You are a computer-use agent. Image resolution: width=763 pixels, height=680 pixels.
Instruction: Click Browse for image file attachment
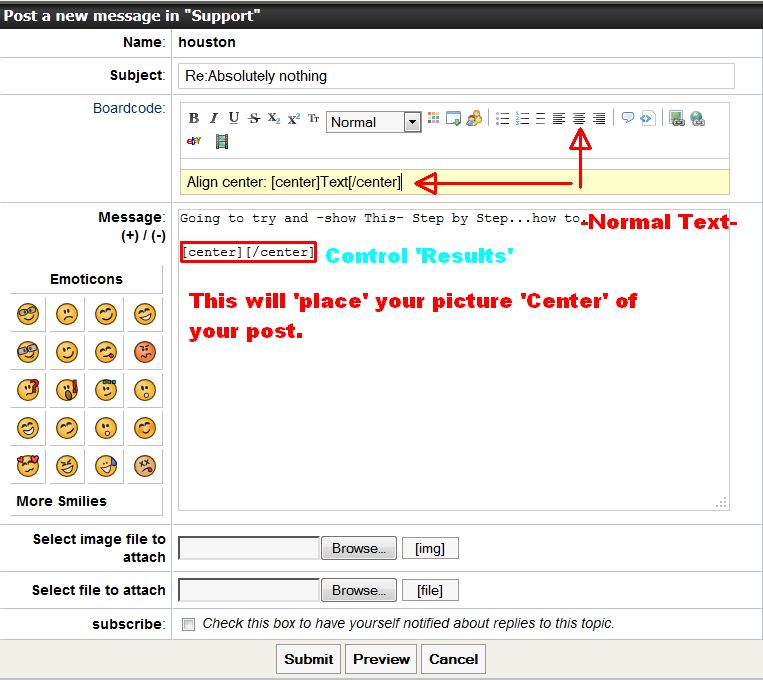coord(358,548)
